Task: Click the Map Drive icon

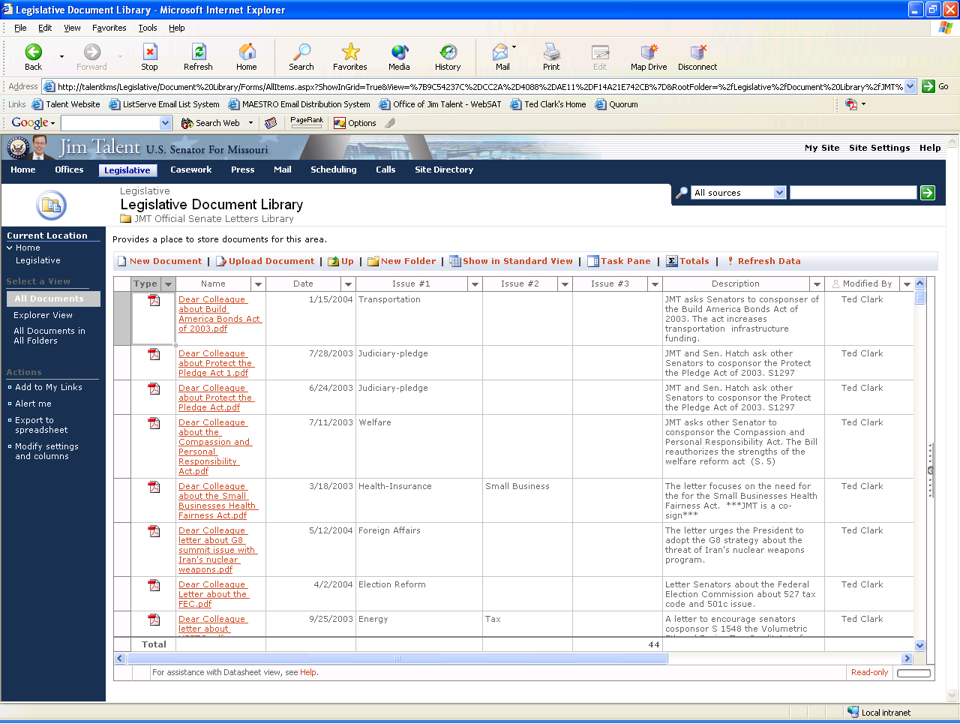Action: (648, 57)
